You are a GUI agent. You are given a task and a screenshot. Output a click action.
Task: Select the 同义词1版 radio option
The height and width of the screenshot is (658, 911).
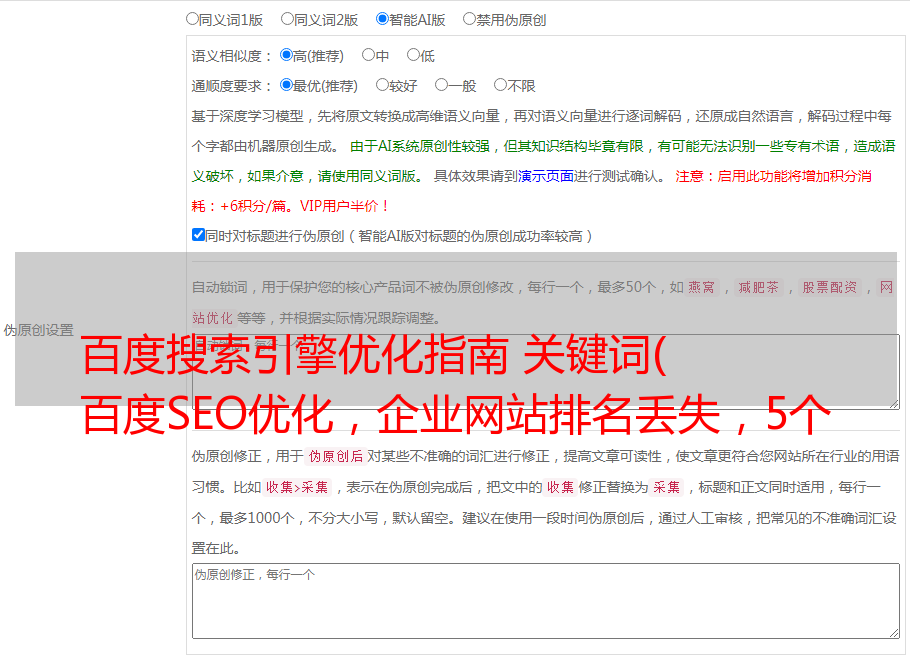pyautogui.click(x=192, y=19)
